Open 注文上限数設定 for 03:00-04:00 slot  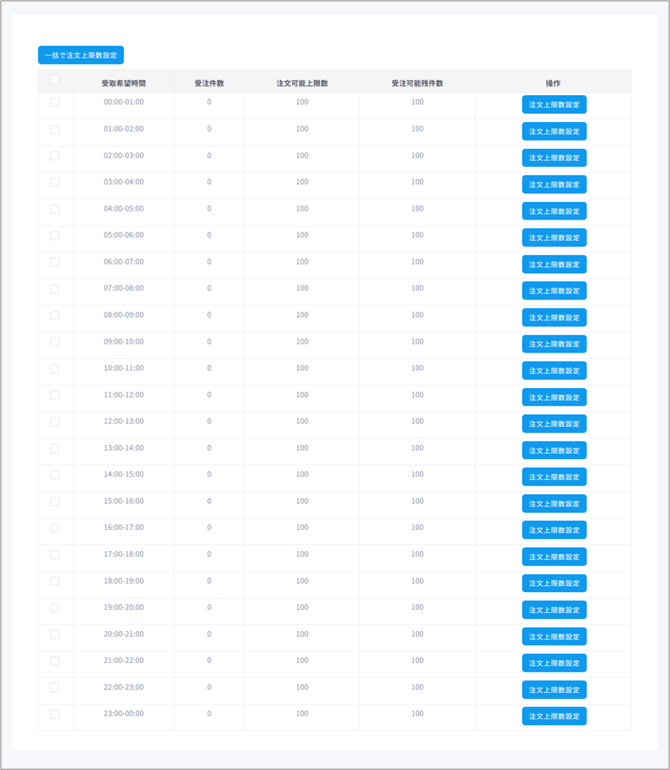(554, 184)
